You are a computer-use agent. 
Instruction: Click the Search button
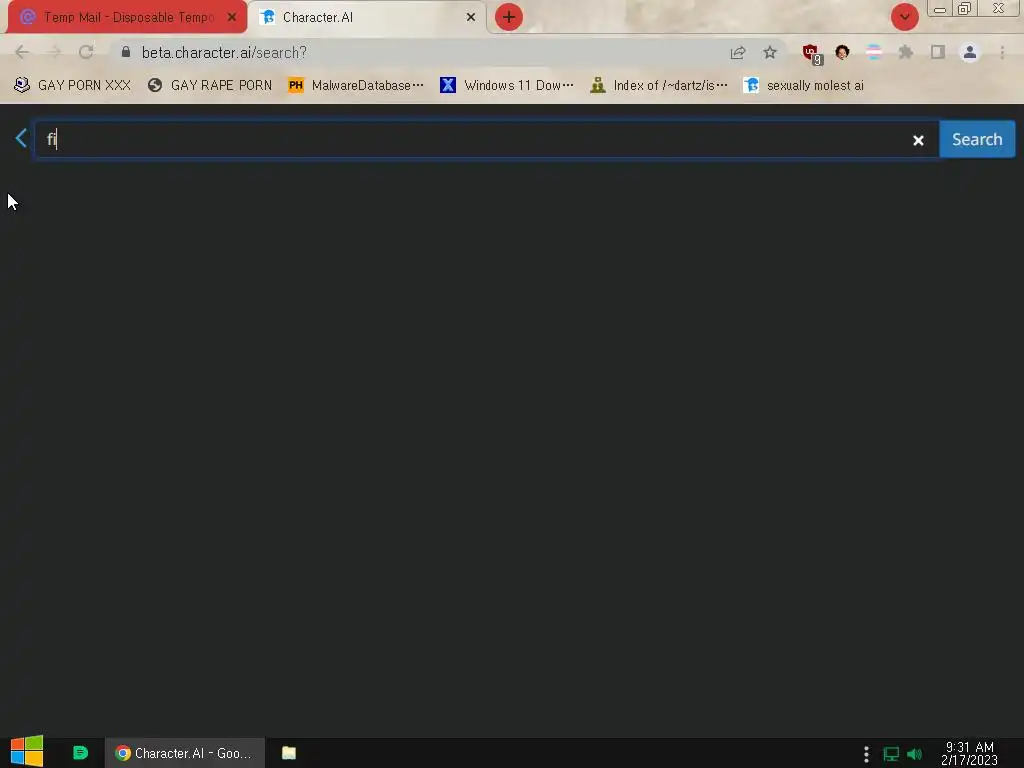pos(977,139)
